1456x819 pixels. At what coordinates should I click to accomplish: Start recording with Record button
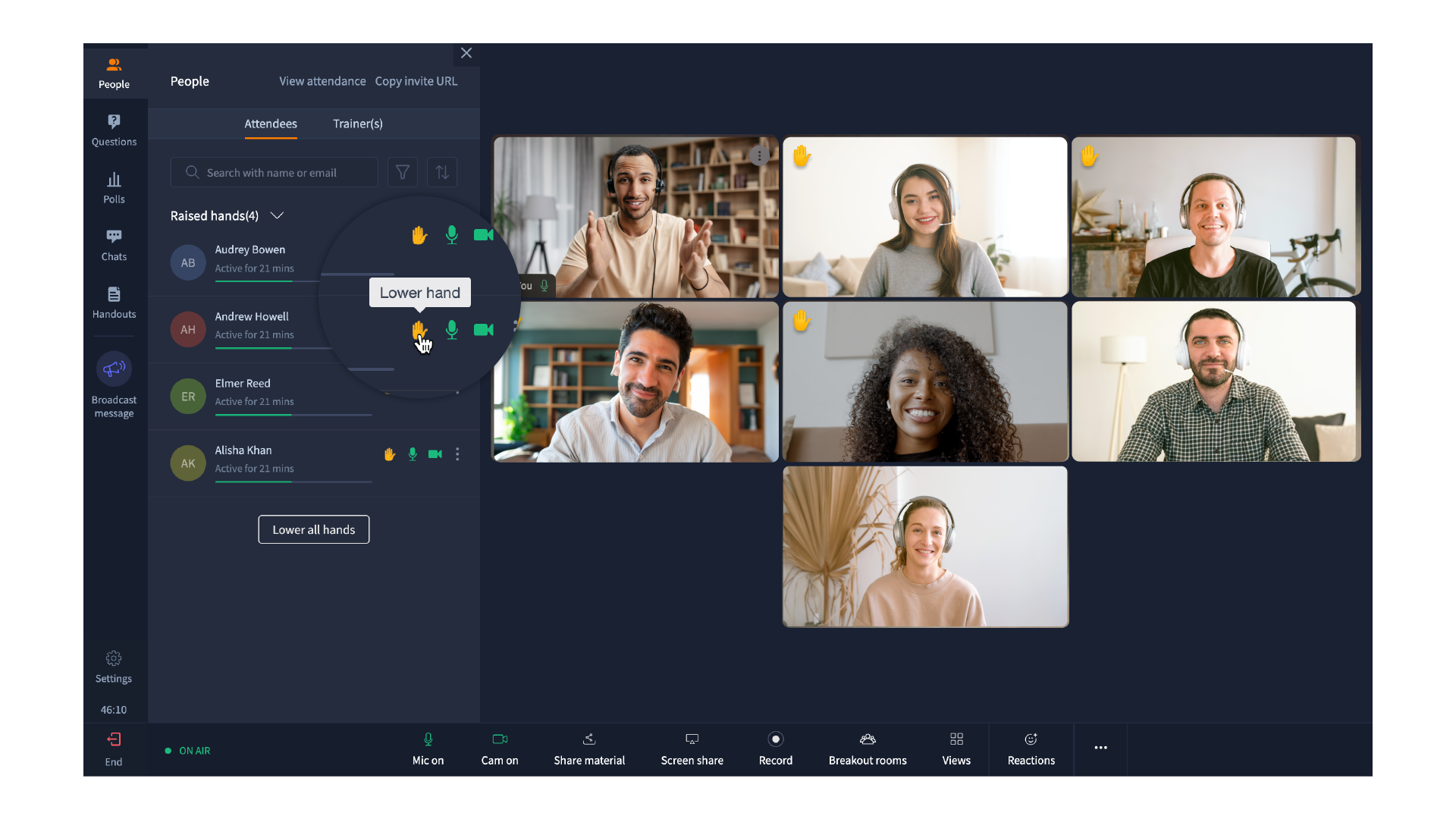pos(776,749)
